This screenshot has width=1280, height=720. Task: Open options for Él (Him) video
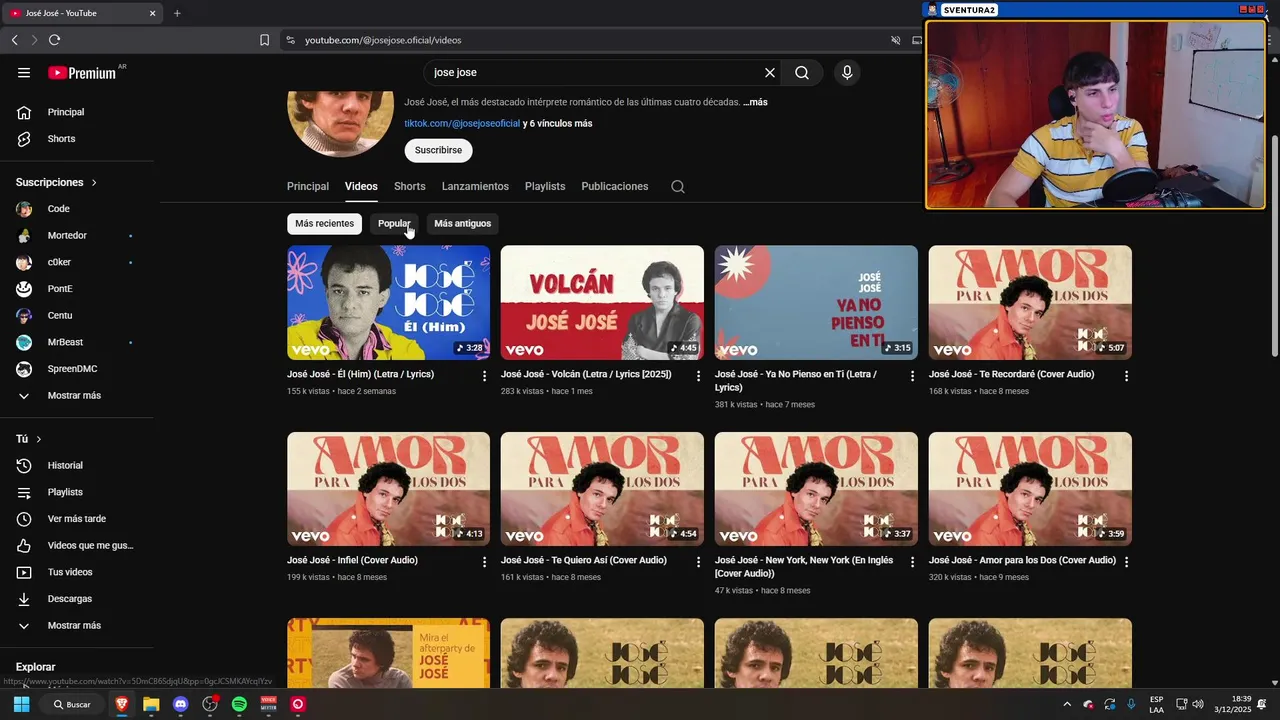coord(485,376)
